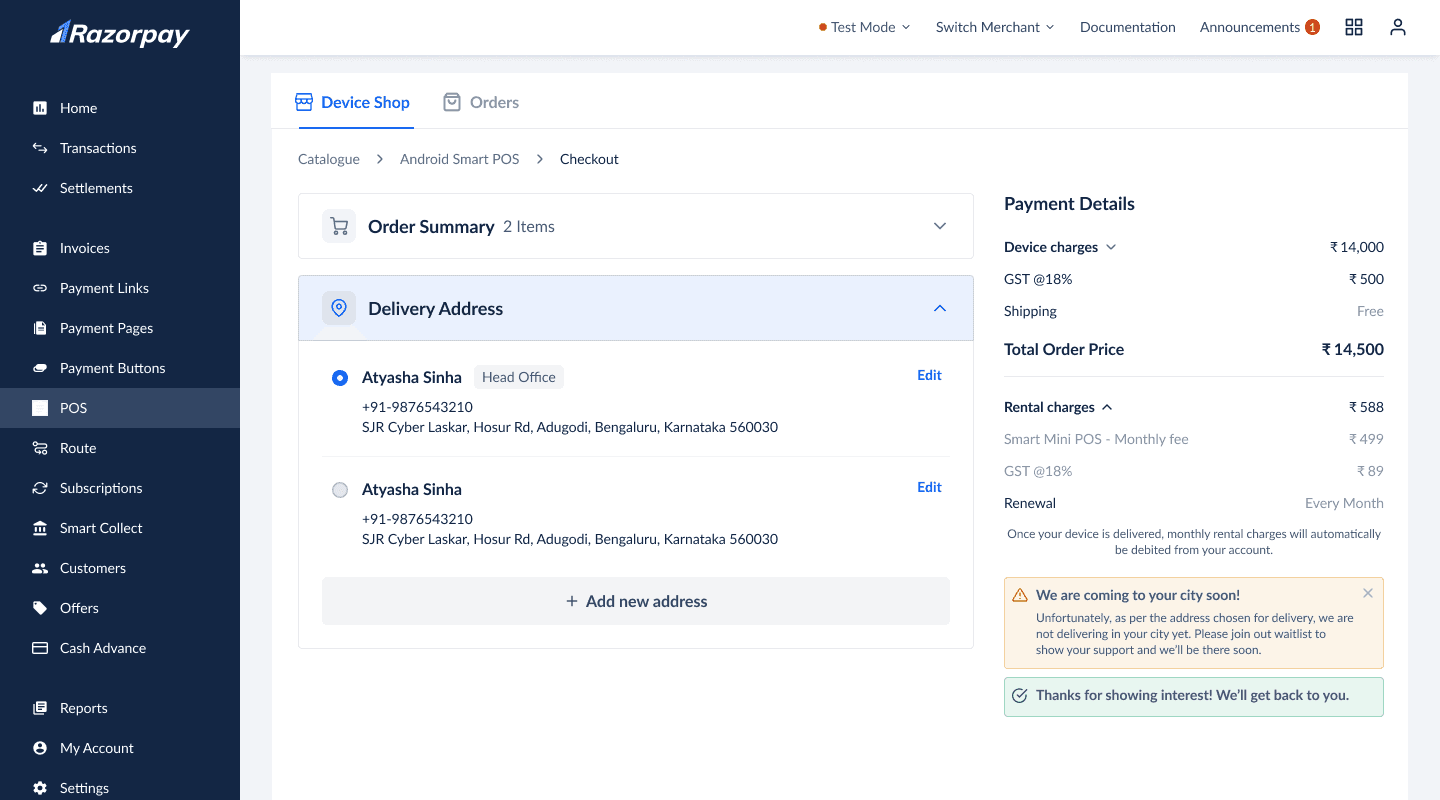The height and width of the screenshot is (800, 1440).
Task: Click the Head Office tag
Action: pyautogui.click(x=519, y=377)
